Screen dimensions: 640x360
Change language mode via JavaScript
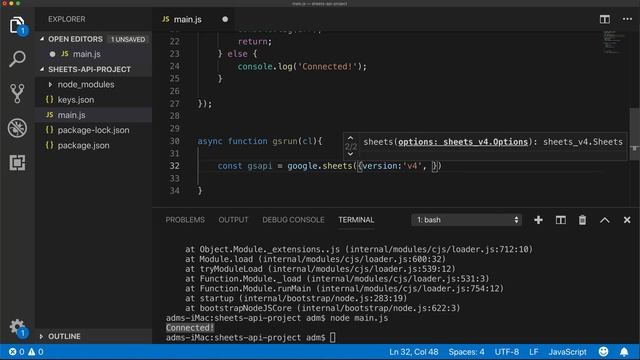tap(567, 351)
